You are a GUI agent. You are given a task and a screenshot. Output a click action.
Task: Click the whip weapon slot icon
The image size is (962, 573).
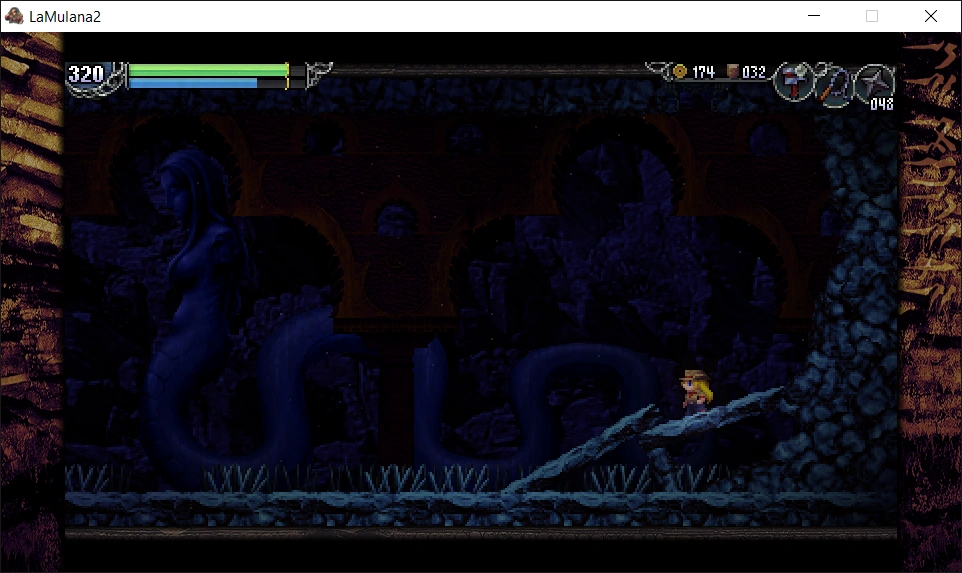[833, 85]
